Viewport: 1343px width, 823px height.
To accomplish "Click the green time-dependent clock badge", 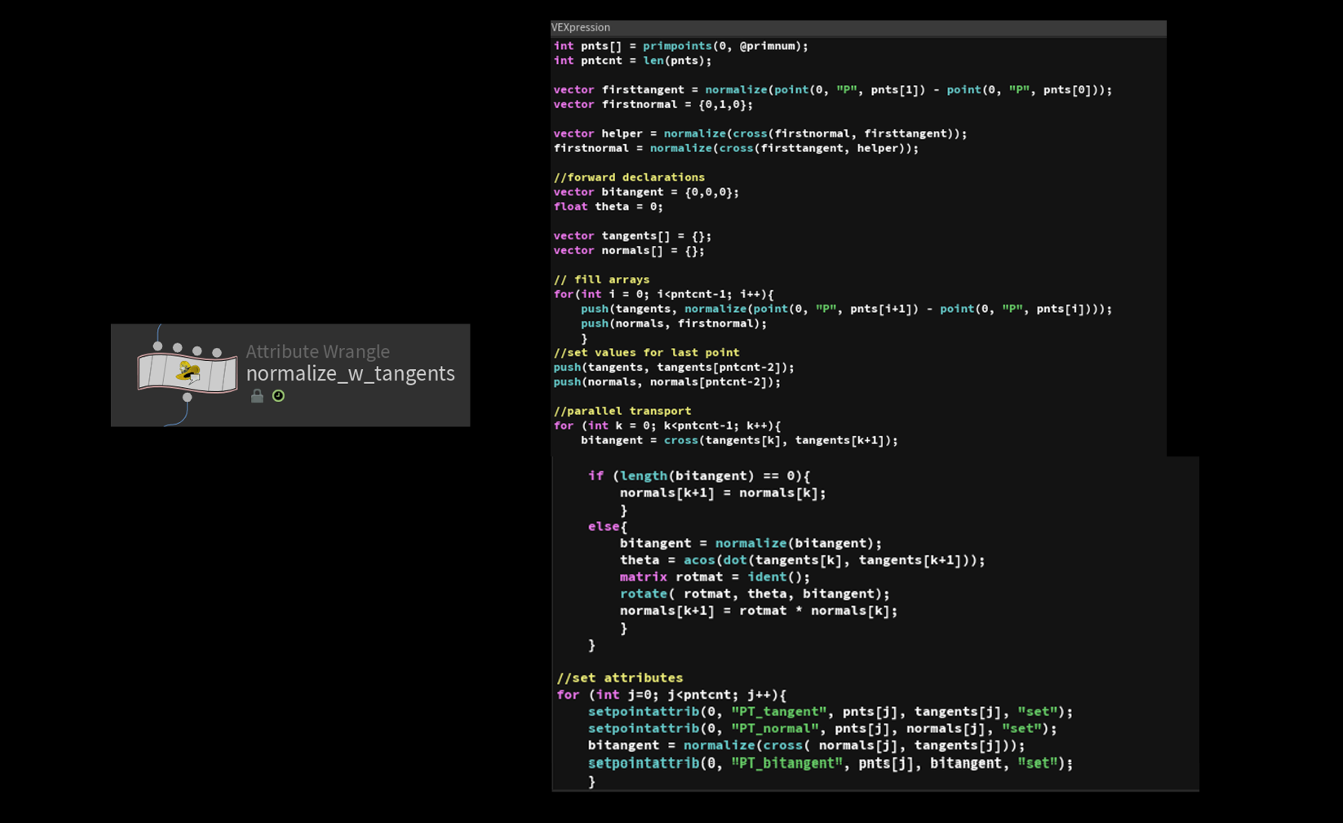I will (278, 396).
